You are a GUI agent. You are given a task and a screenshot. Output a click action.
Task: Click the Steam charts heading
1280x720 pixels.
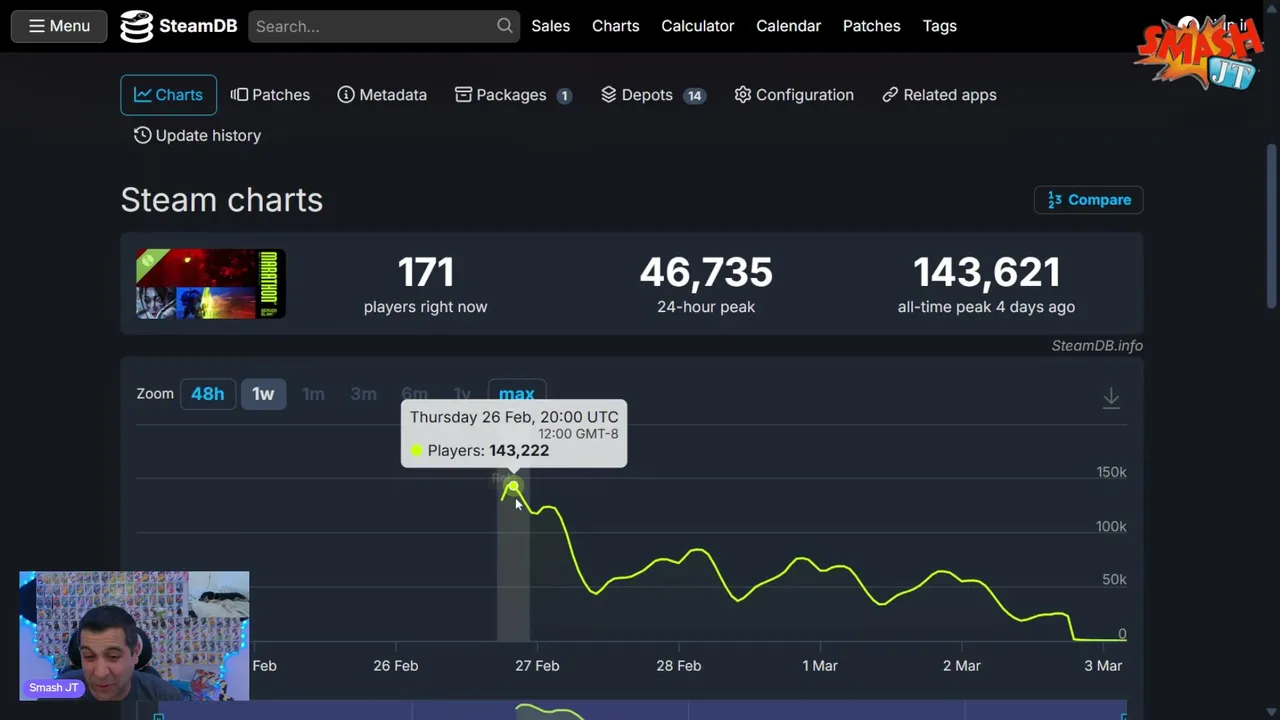(222, 200)
